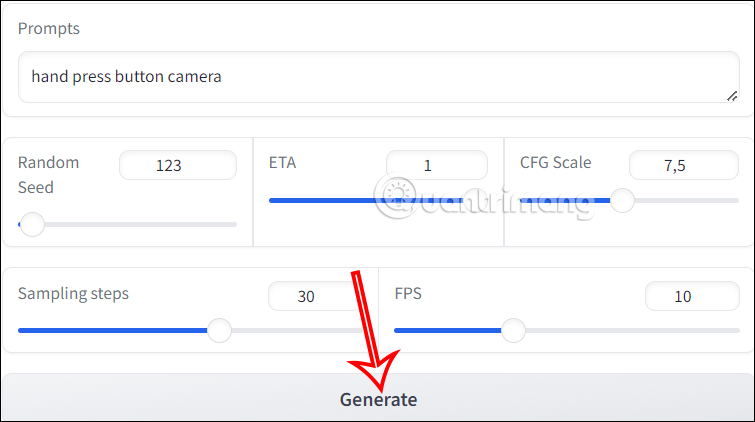Viewport: 755px width, 422px height.
Task: Select the Random Seed number field
Action: point(177,165)
